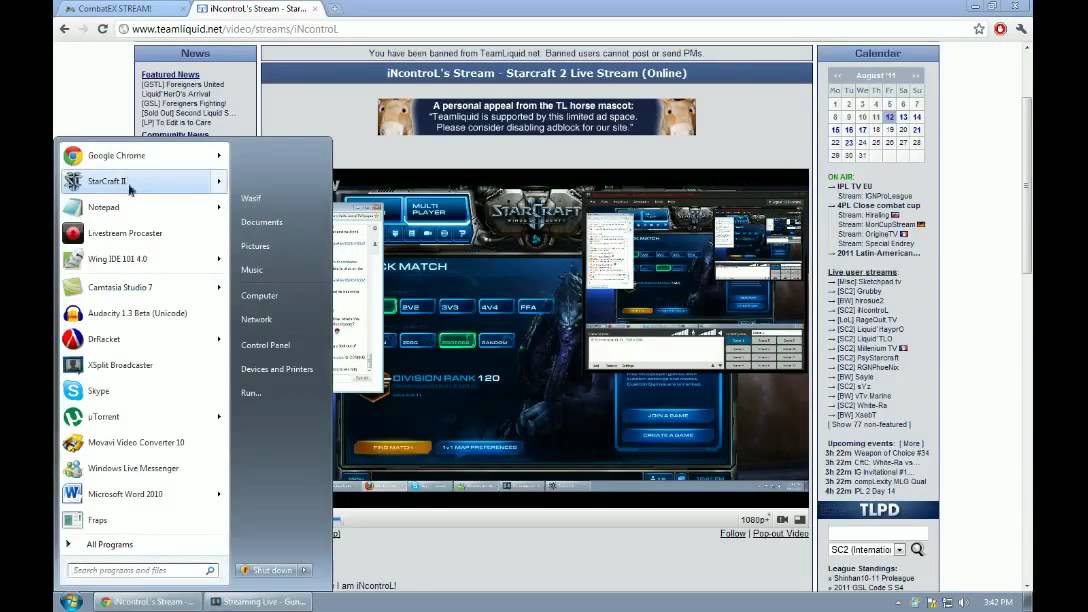Click TLPD search magnifier icon
This screenshot has height=612, width=1088.
coord(917,550)
